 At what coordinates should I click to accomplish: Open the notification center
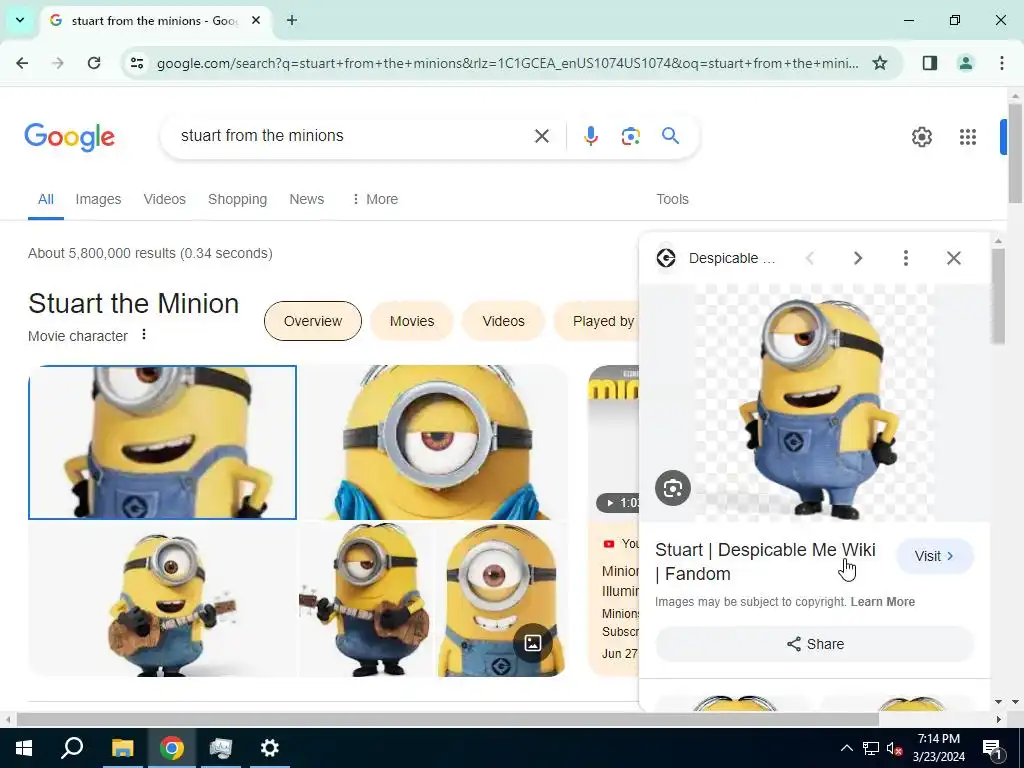click(992, 748)
